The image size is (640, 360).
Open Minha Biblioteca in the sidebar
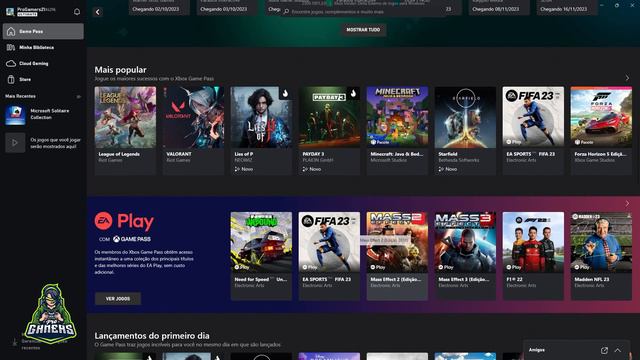pos(43,47)
